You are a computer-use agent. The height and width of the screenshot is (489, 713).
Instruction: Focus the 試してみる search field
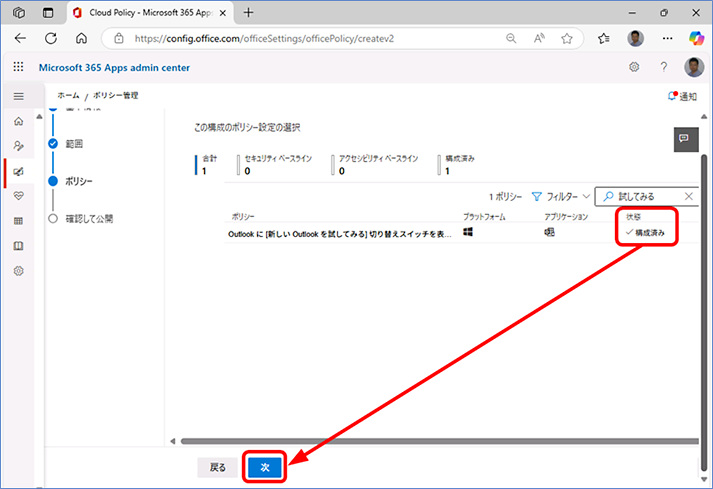646,197
